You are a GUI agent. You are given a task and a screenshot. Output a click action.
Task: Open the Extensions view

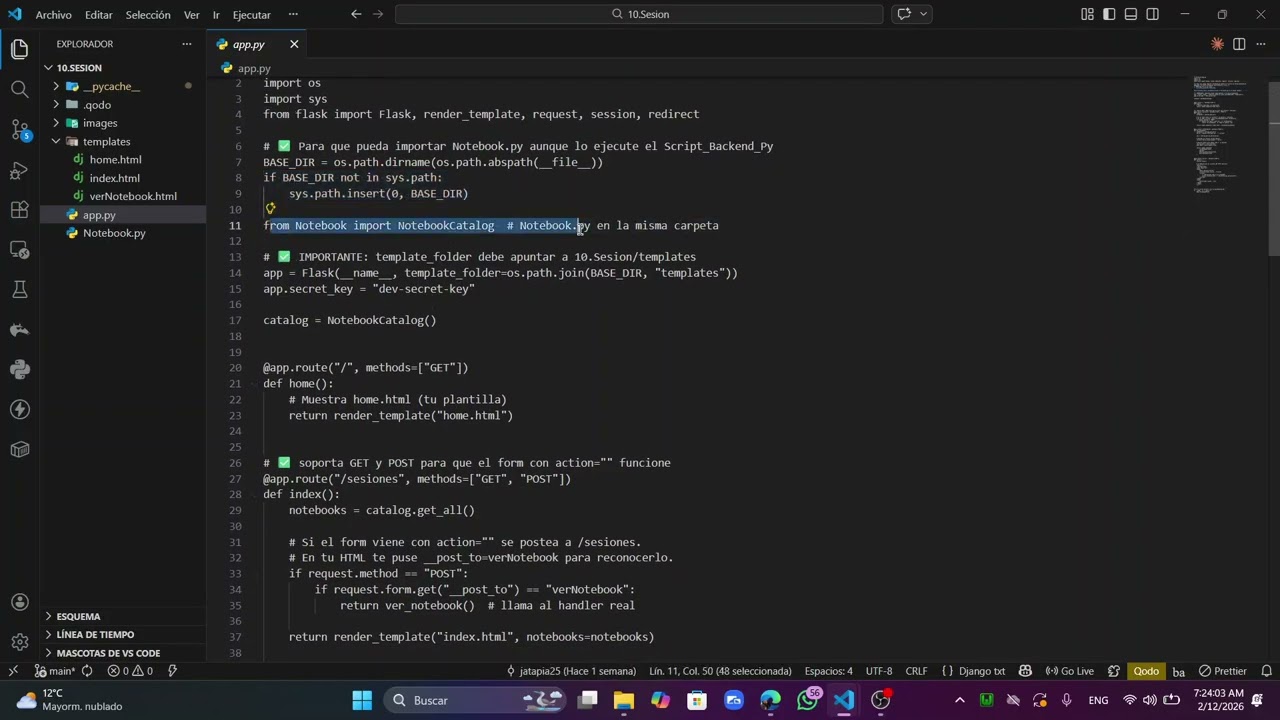click(19, 209)
